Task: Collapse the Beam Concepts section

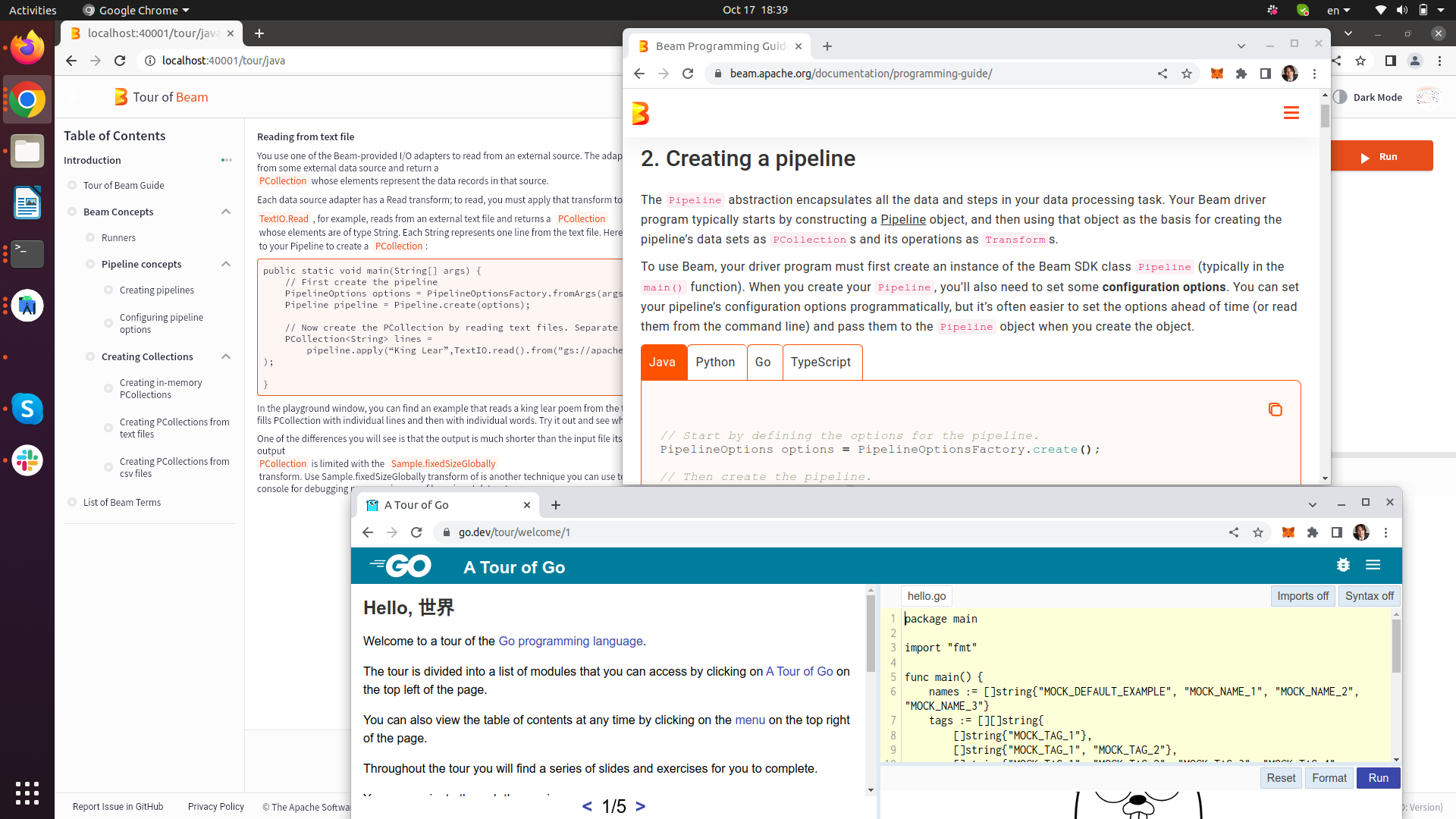Action: click(x=225, y=212)
